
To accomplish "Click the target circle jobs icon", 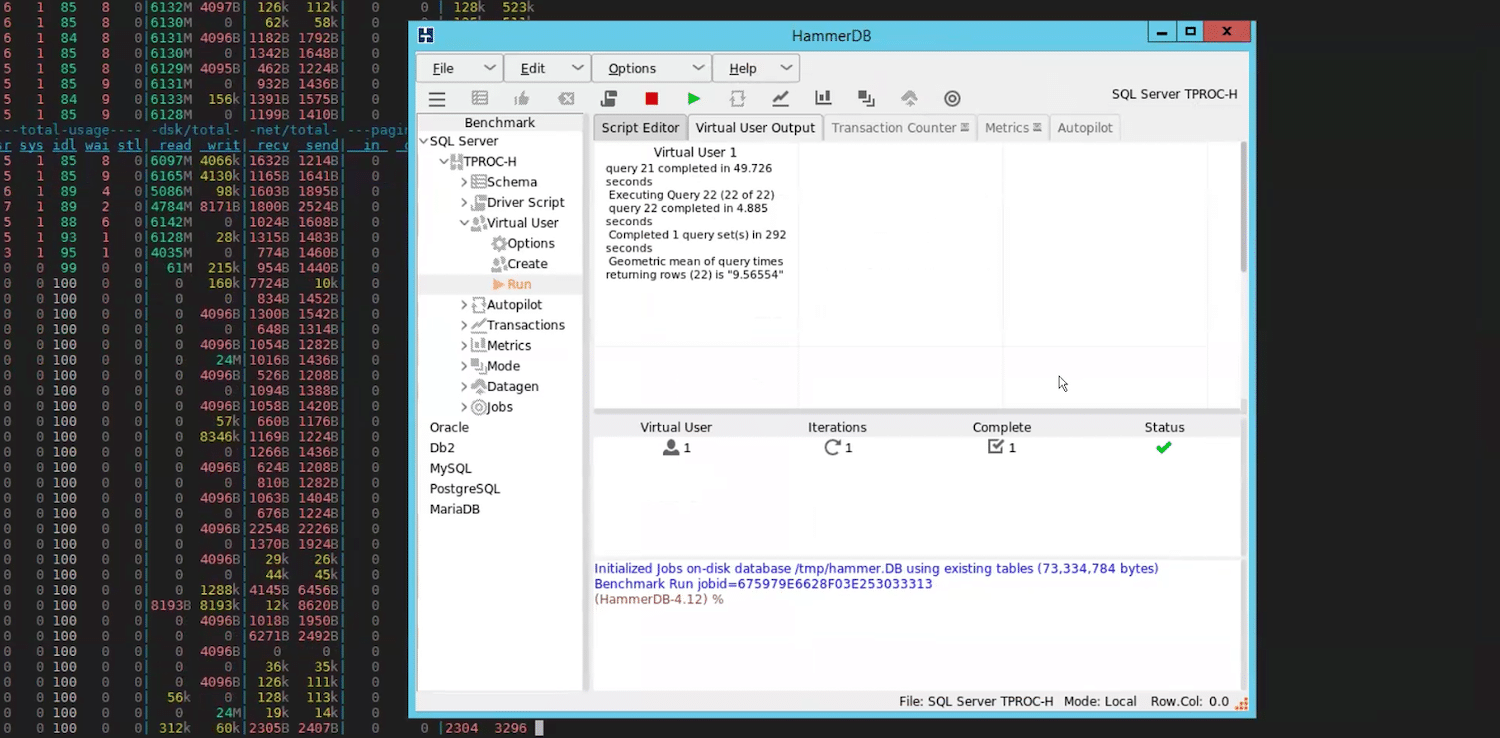I will click(952, 99).
